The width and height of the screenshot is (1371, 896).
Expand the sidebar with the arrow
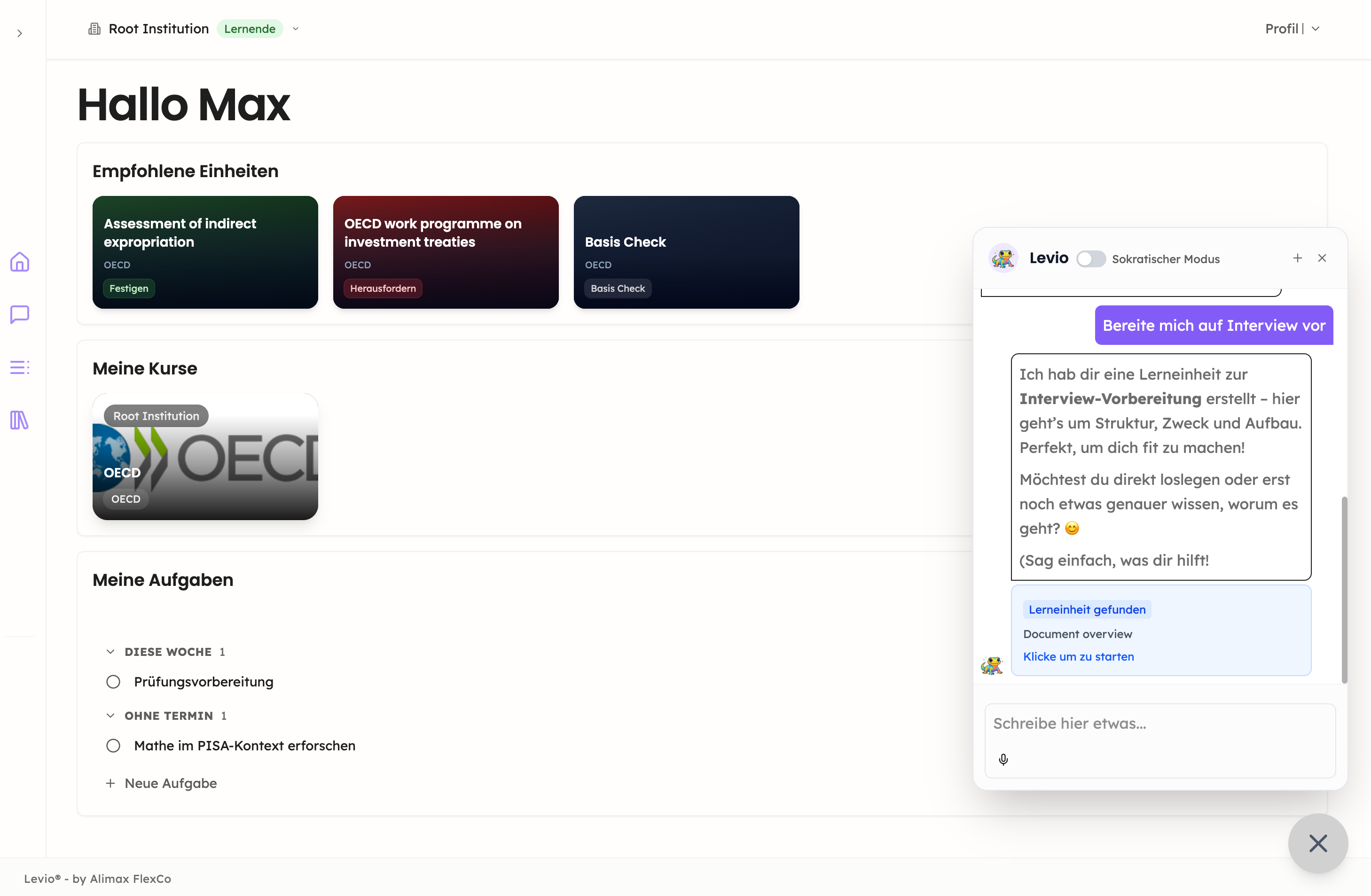click(x=20, y=33)
